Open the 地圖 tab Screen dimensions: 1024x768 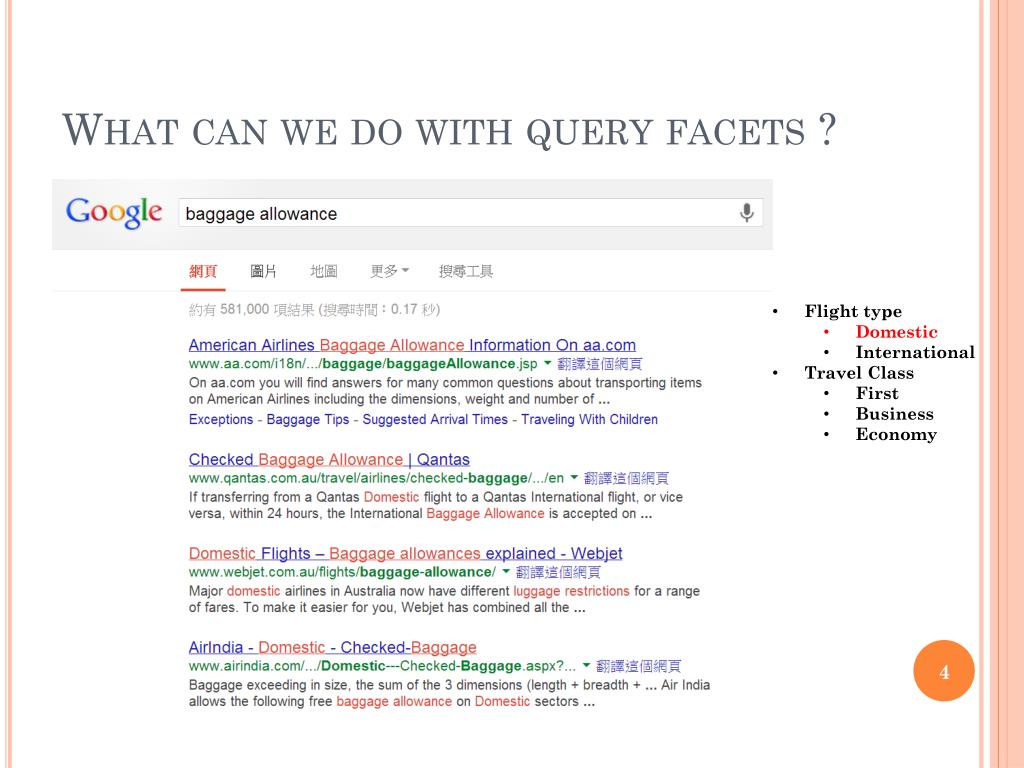click(x=323, y=271)
